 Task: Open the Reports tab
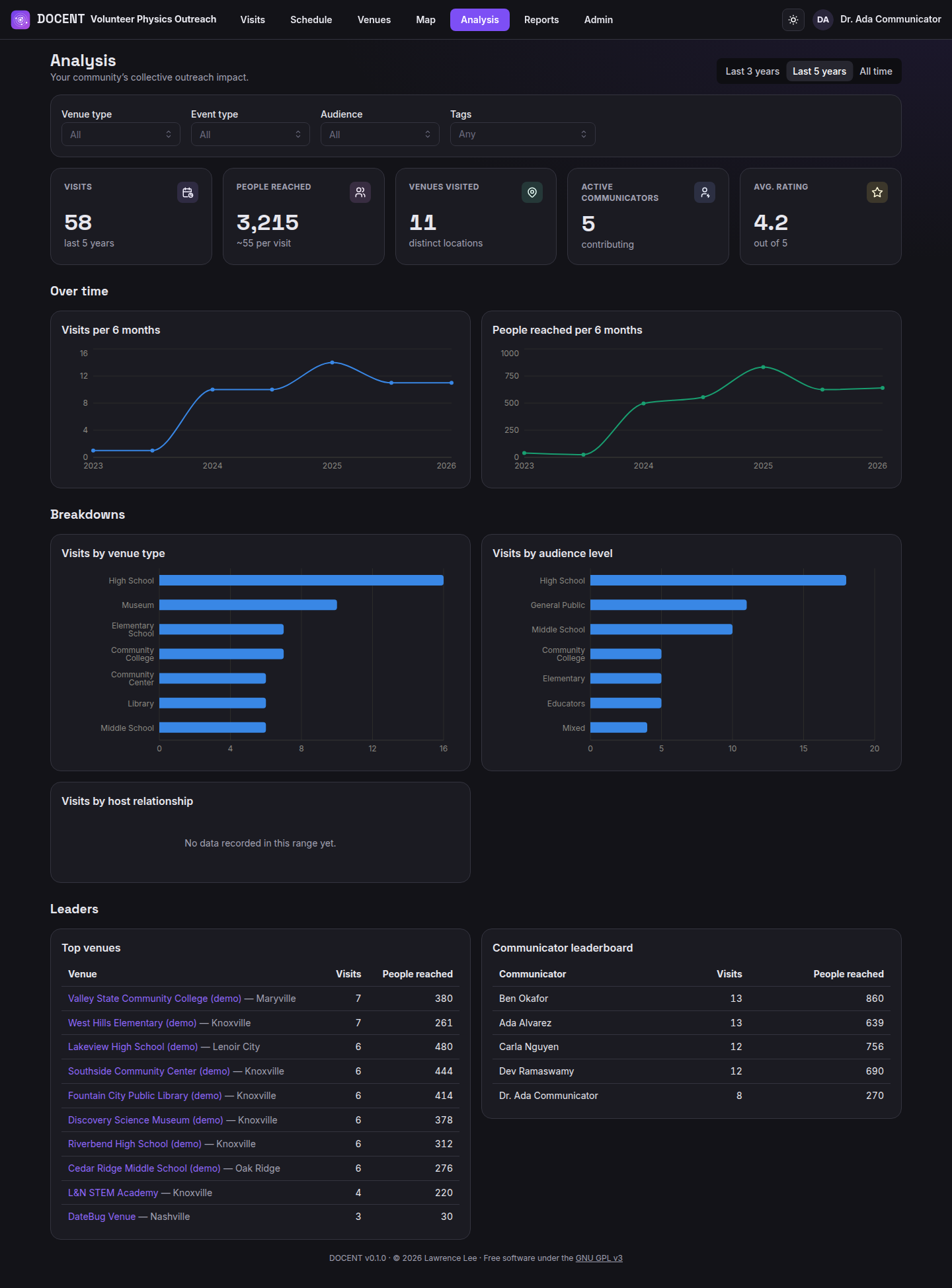(541, 20)
